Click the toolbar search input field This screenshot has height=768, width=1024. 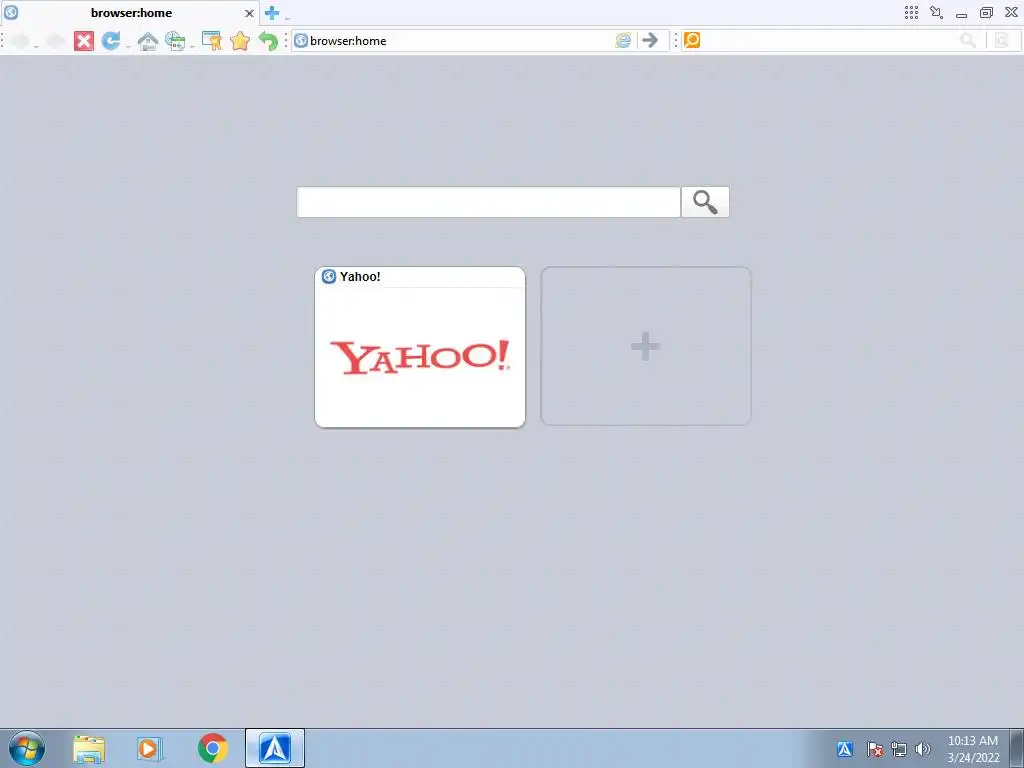829,40
